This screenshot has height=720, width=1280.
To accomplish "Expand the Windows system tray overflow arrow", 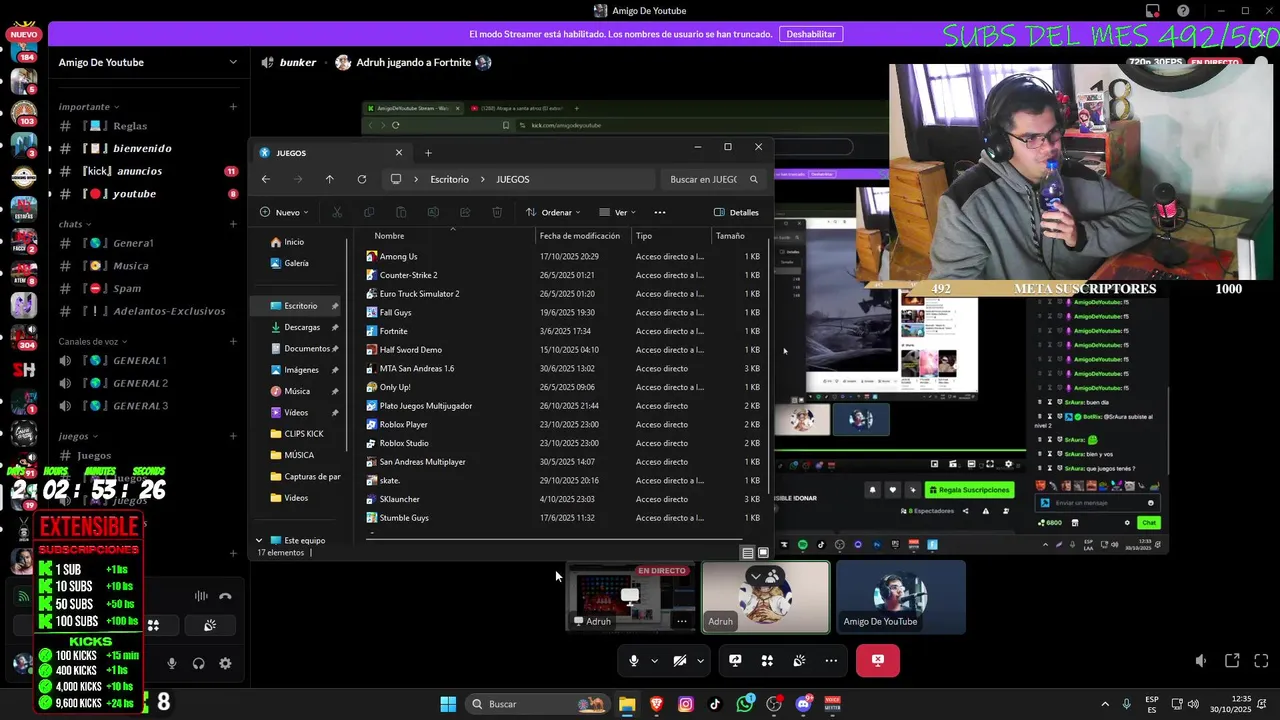I will click(1105, 704).
